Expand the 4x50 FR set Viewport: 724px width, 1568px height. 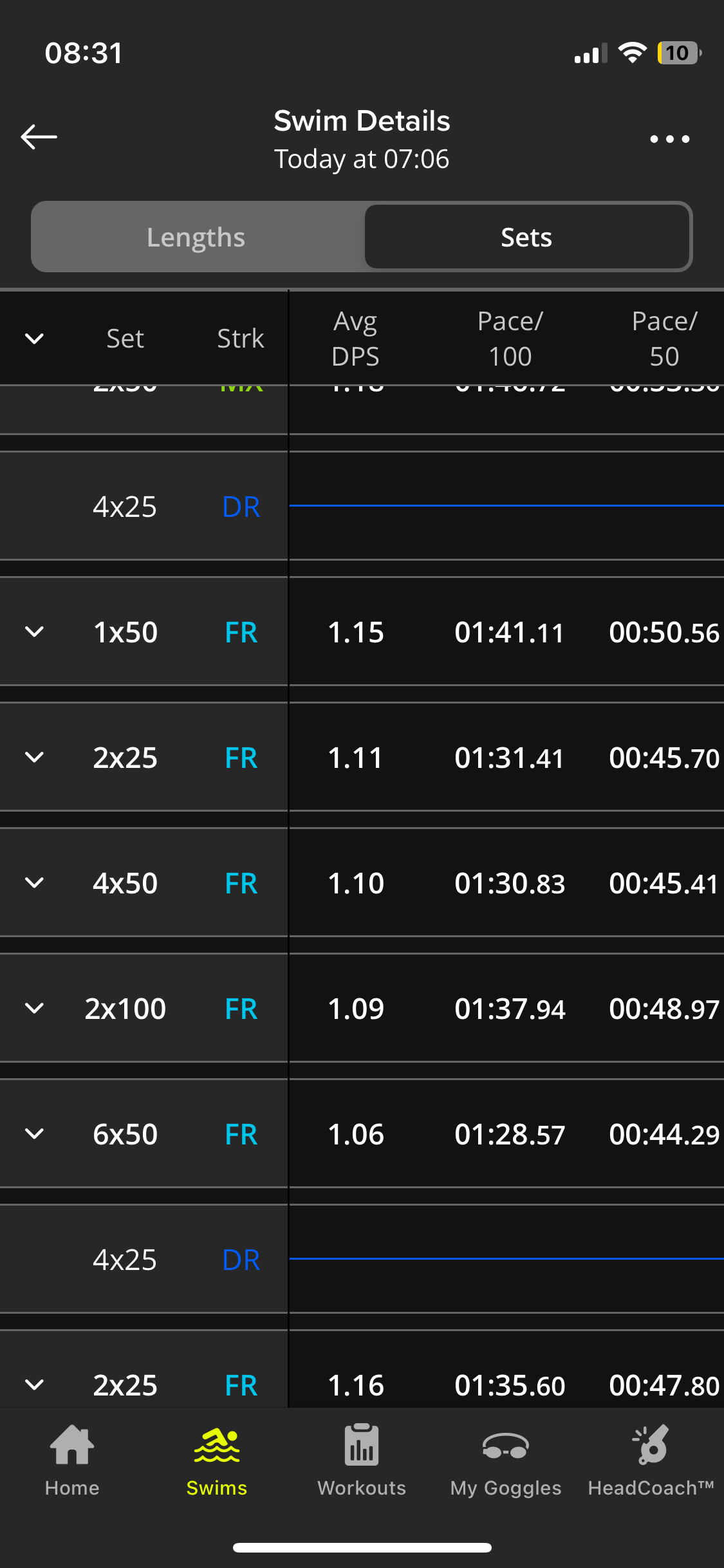pos(35,883)
